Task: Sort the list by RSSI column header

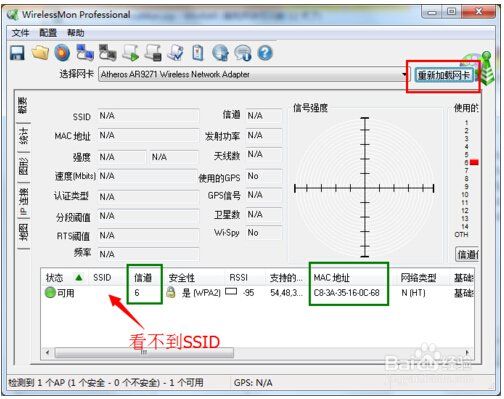Action: pos(238,278)
